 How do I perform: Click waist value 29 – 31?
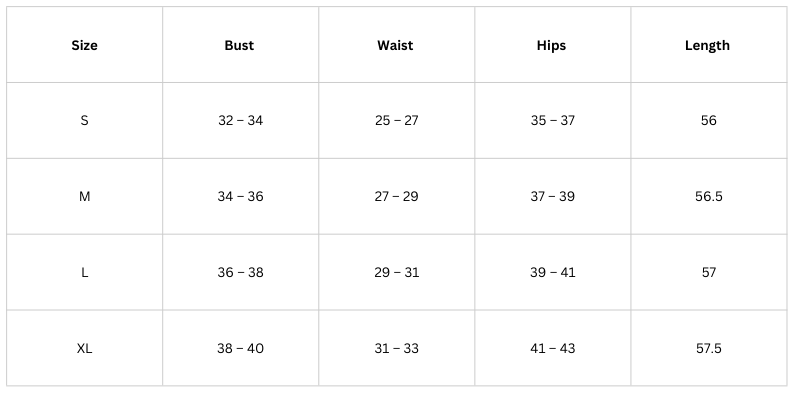tap(396, 272)
